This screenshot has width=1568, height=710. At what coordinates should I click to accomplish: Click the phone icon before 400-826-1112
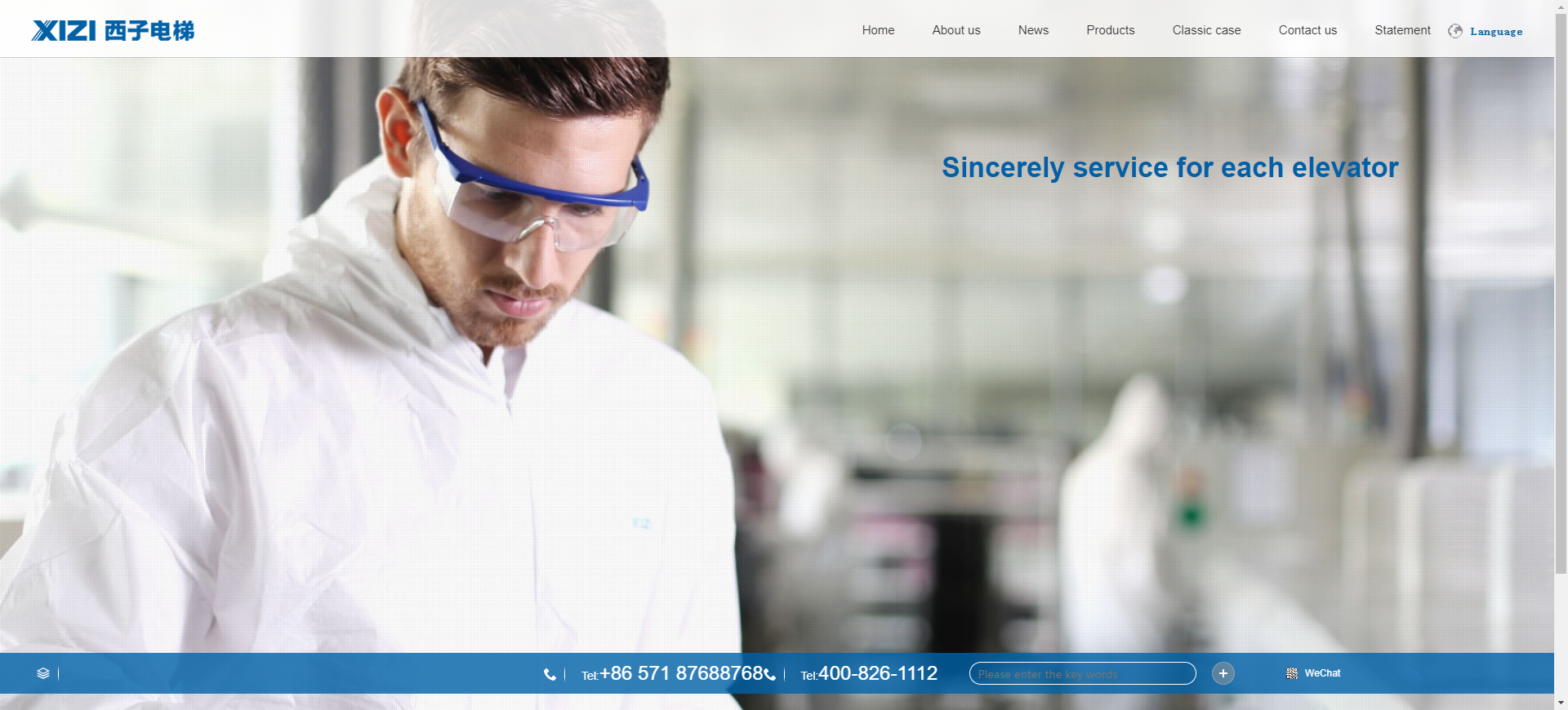(769, 674)
